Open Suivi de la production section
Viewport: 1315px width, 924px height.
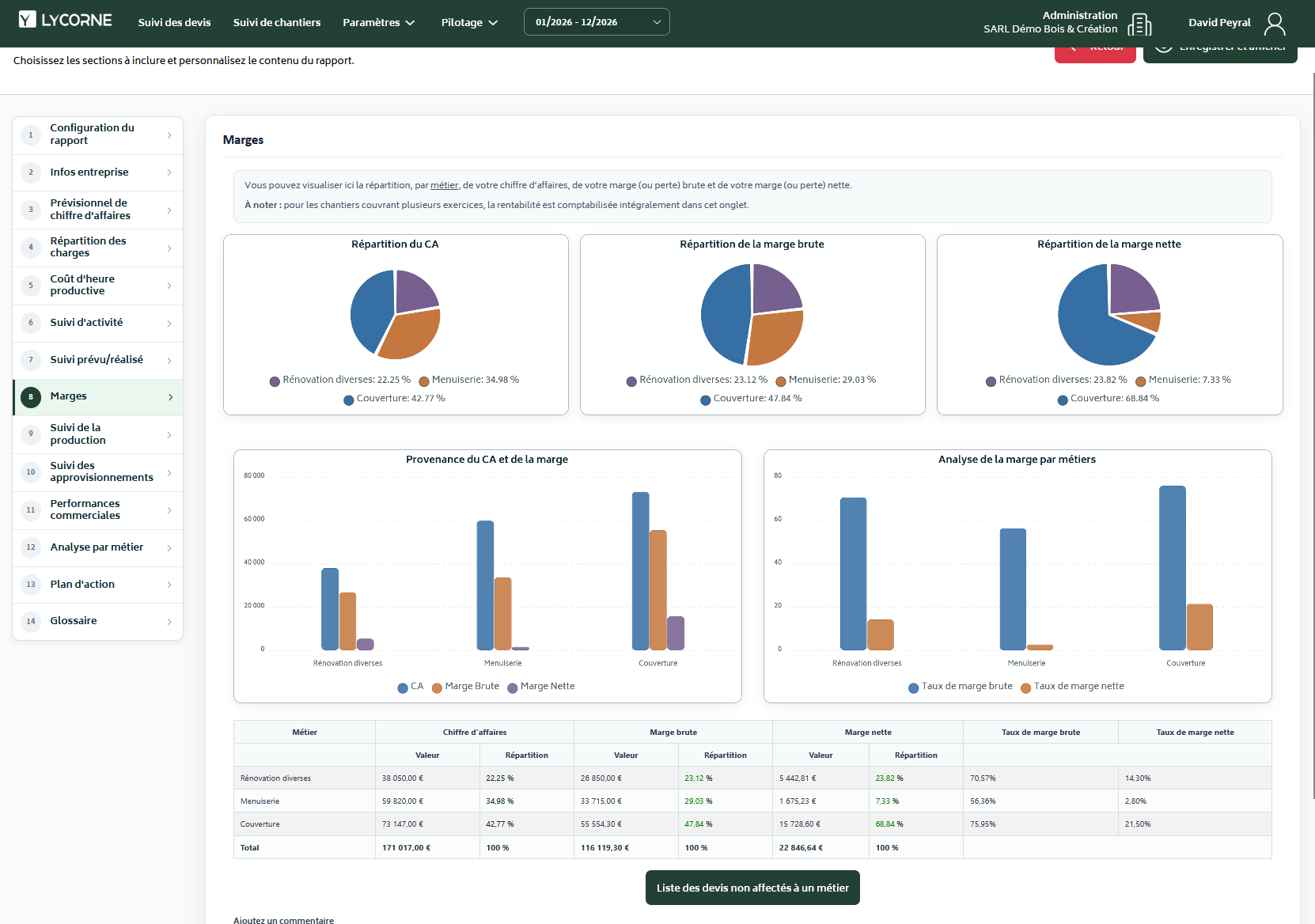click(x=97, y=434)
